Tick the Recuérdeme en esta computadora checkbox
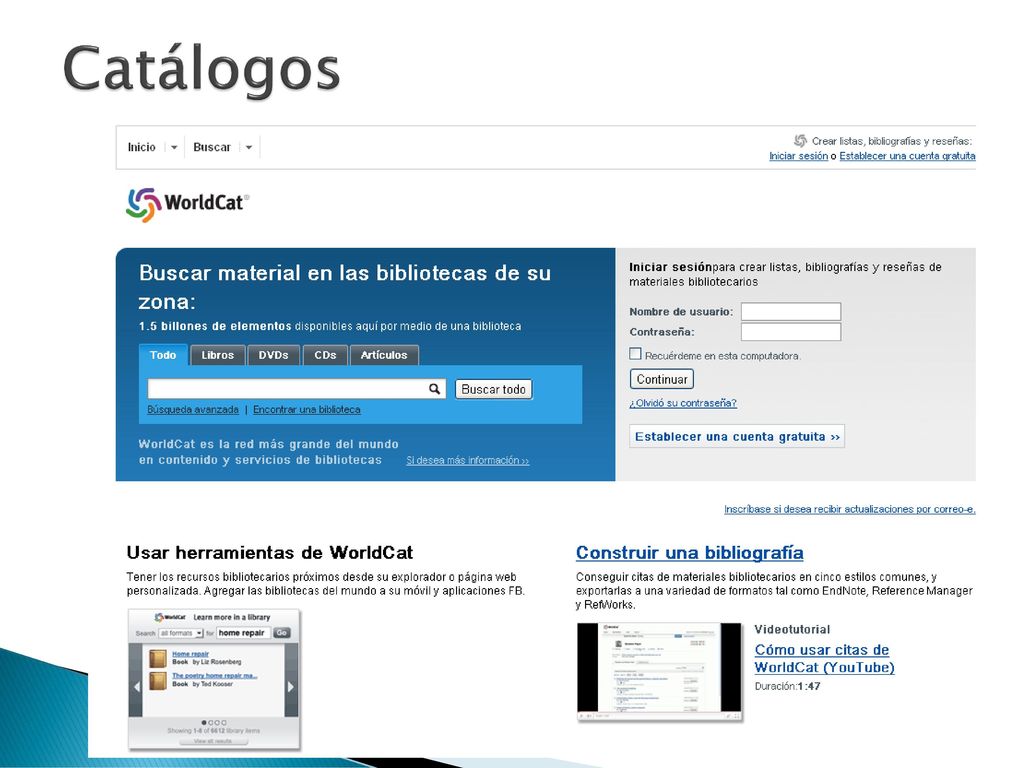1024x768 pixels. point(635,354)
